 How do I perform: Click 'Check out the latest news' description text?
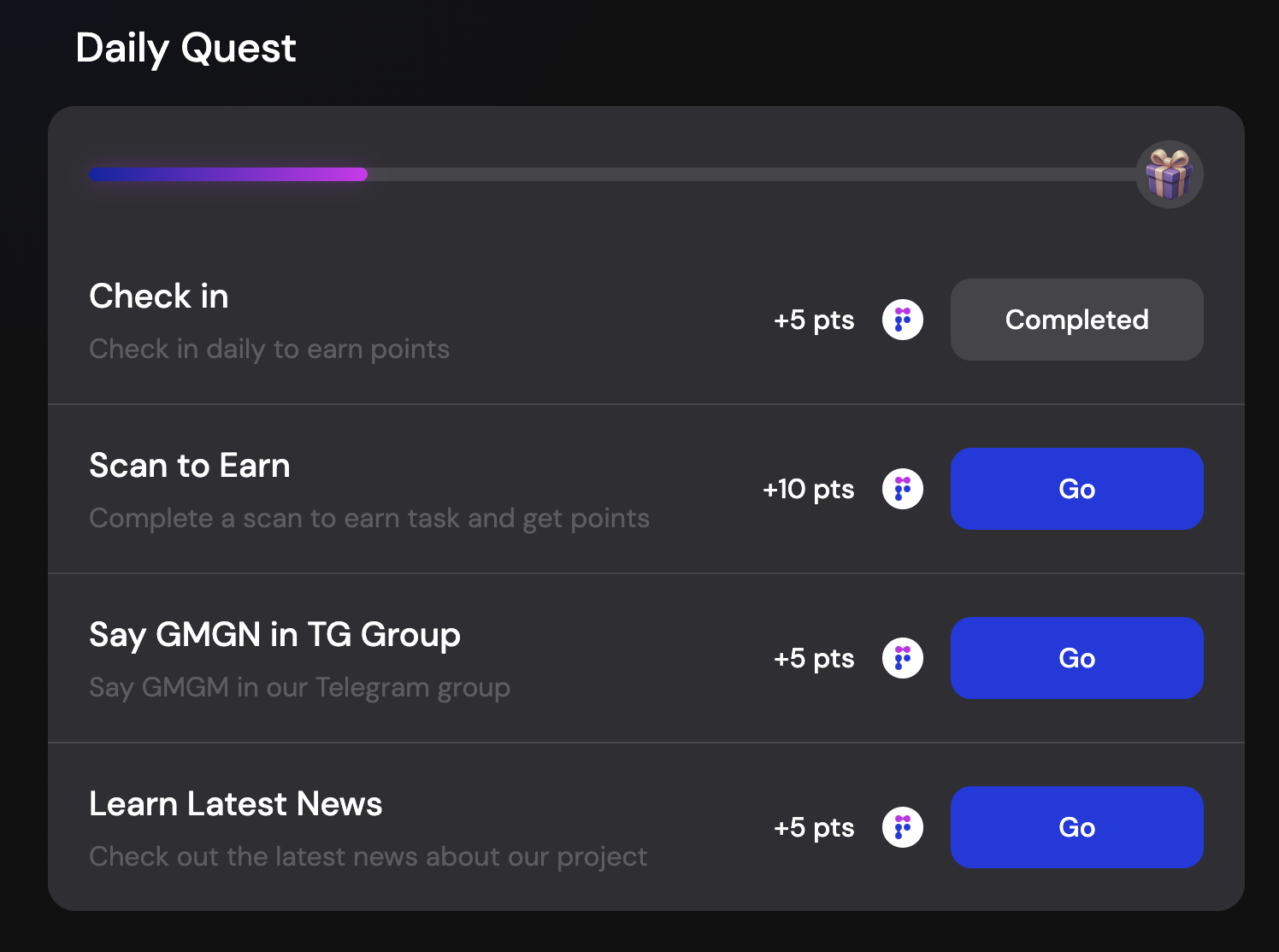point(368,856)
